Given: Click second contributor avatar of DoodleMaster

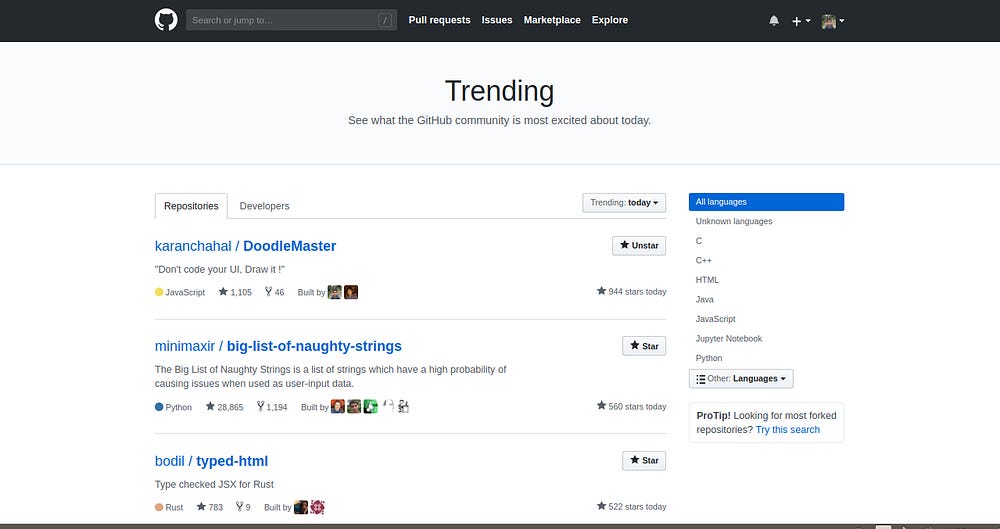Looking at the screenshot, I should tap(351, 292).
